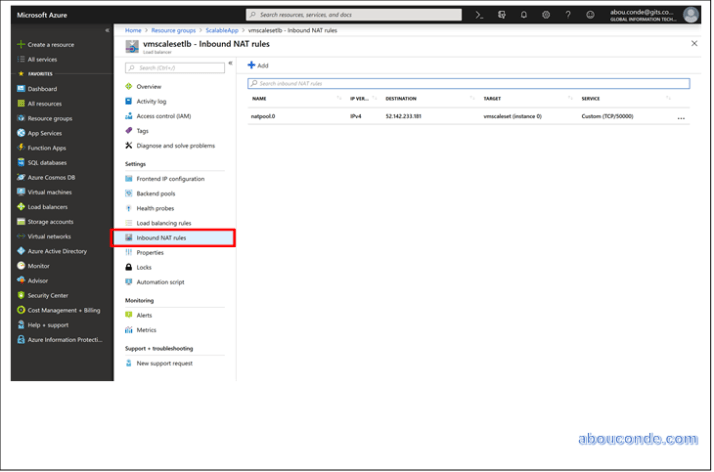
Task: Click the Search inbound NAT rules field
Action: coord(468,83)
